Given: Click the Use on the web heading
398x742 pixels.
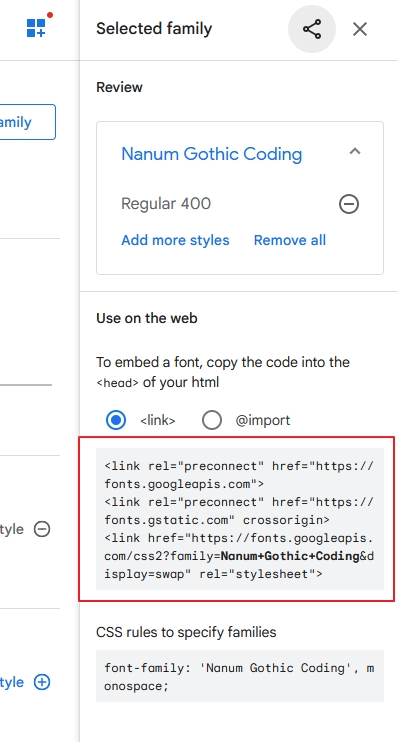Looking at the screenshot, I should 147,318.
